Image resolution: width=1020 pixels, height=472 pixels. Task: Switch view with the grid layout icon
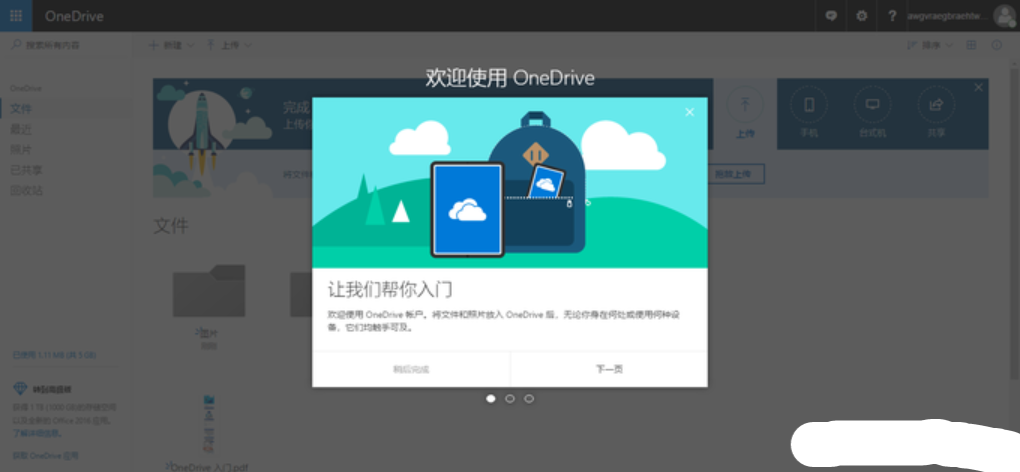click(x=971, y=45)
